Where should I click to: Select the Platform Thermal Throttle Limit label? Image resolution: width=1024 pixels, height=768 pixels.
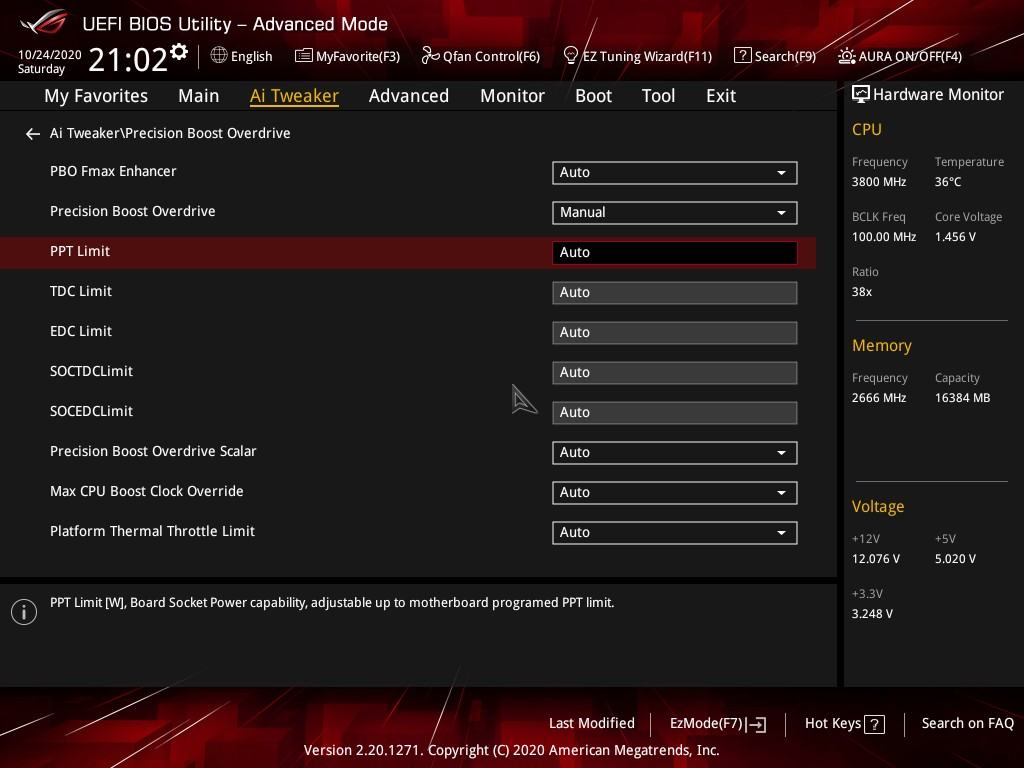tap(152, 531)
